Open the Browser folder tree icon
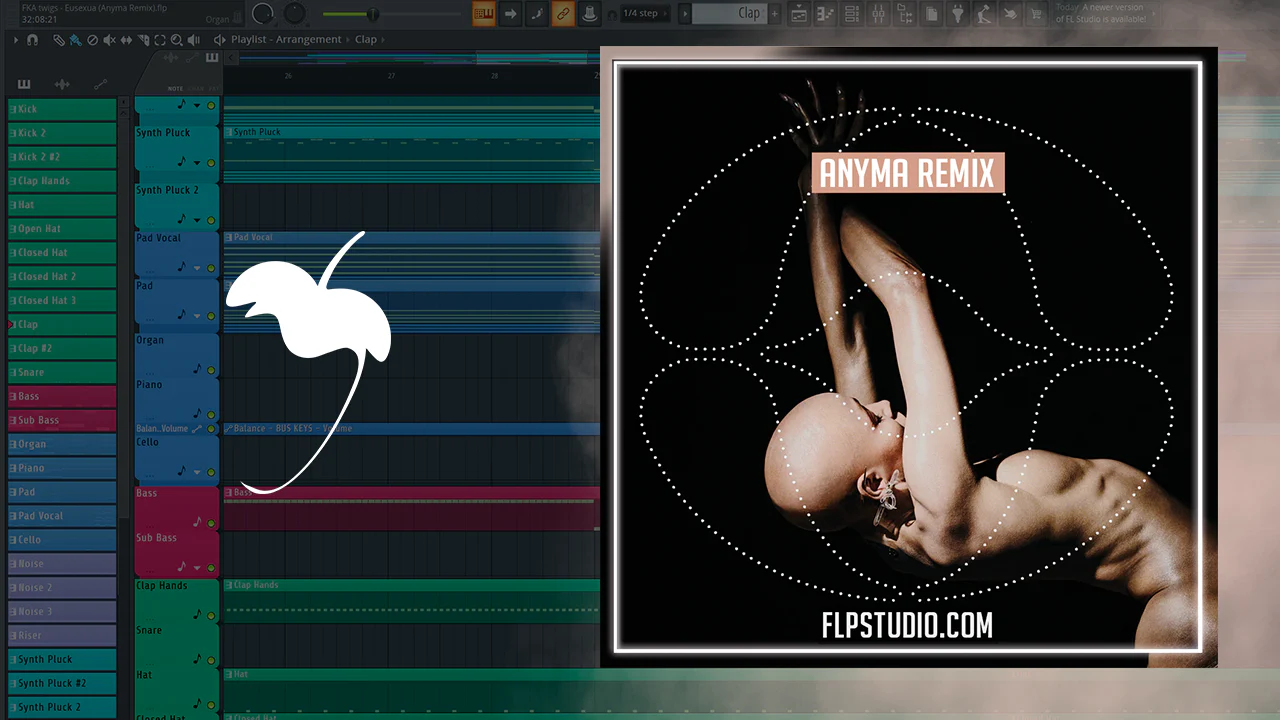 pyautogui.click(x=905, y=13)
